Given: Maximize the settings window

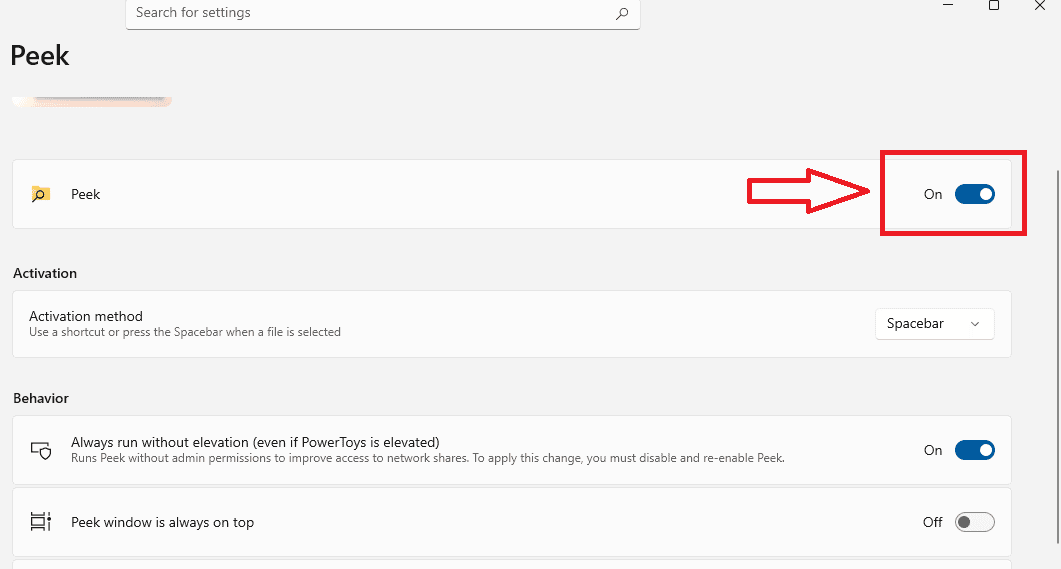Looking at the screenshot, I should coord(993,5).
